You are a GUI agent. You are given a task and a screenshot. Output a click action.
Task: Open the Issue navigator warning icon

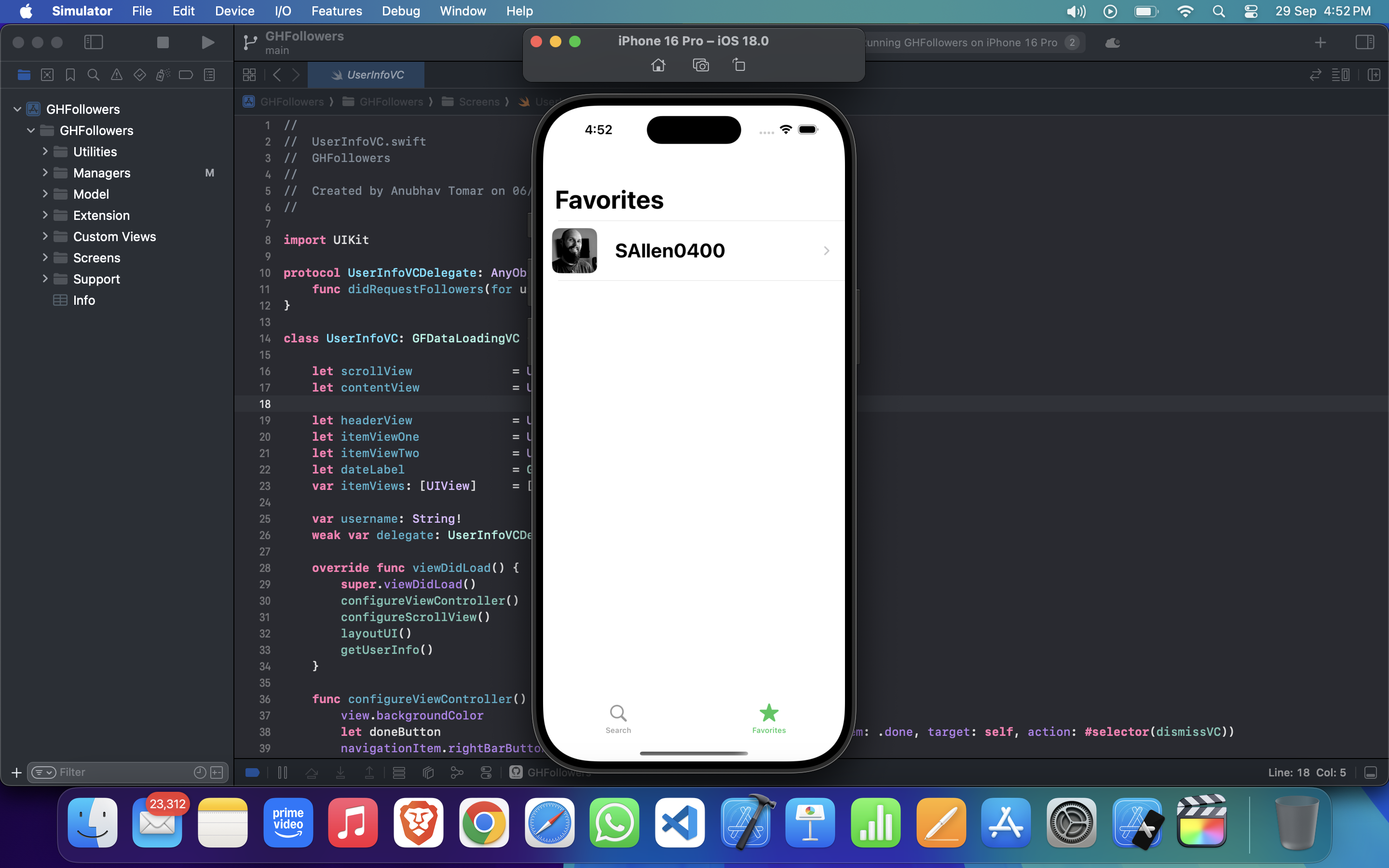click(117, 75)
